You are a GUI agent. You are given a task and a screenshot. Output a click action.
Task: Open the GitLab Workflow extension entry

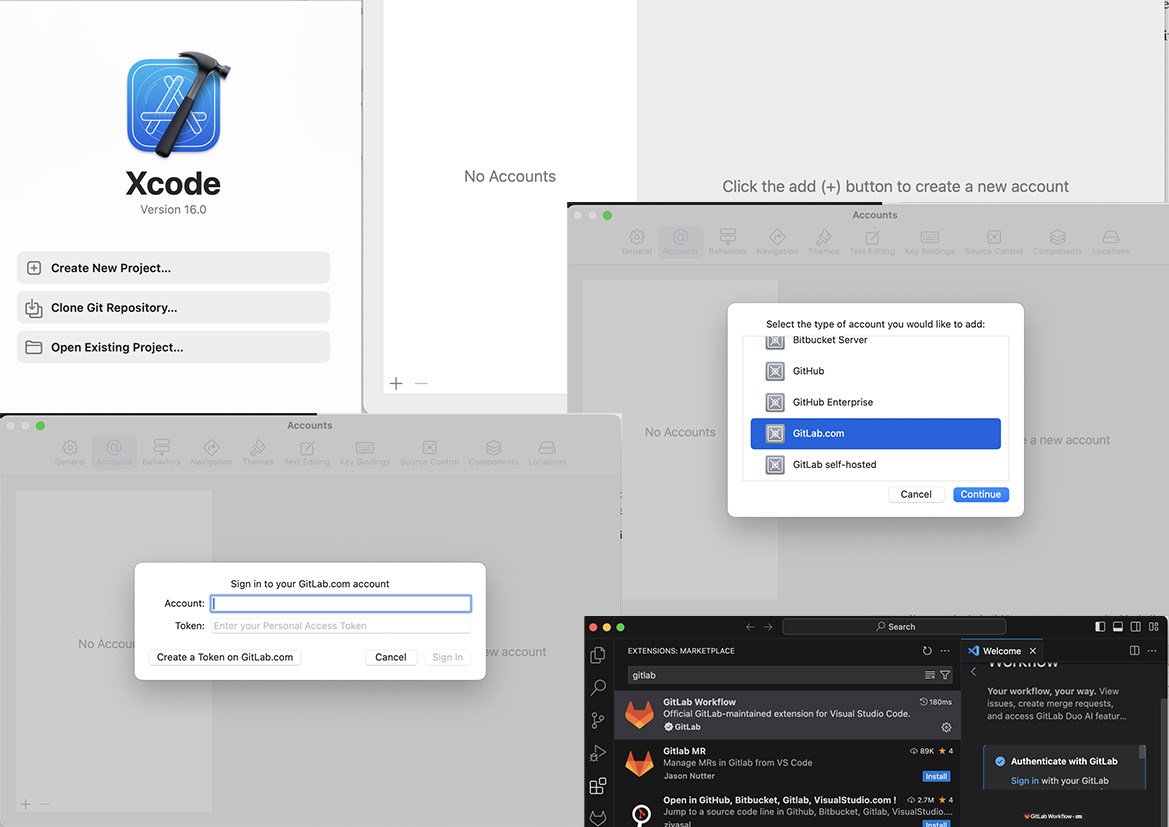tap(787, 714)
